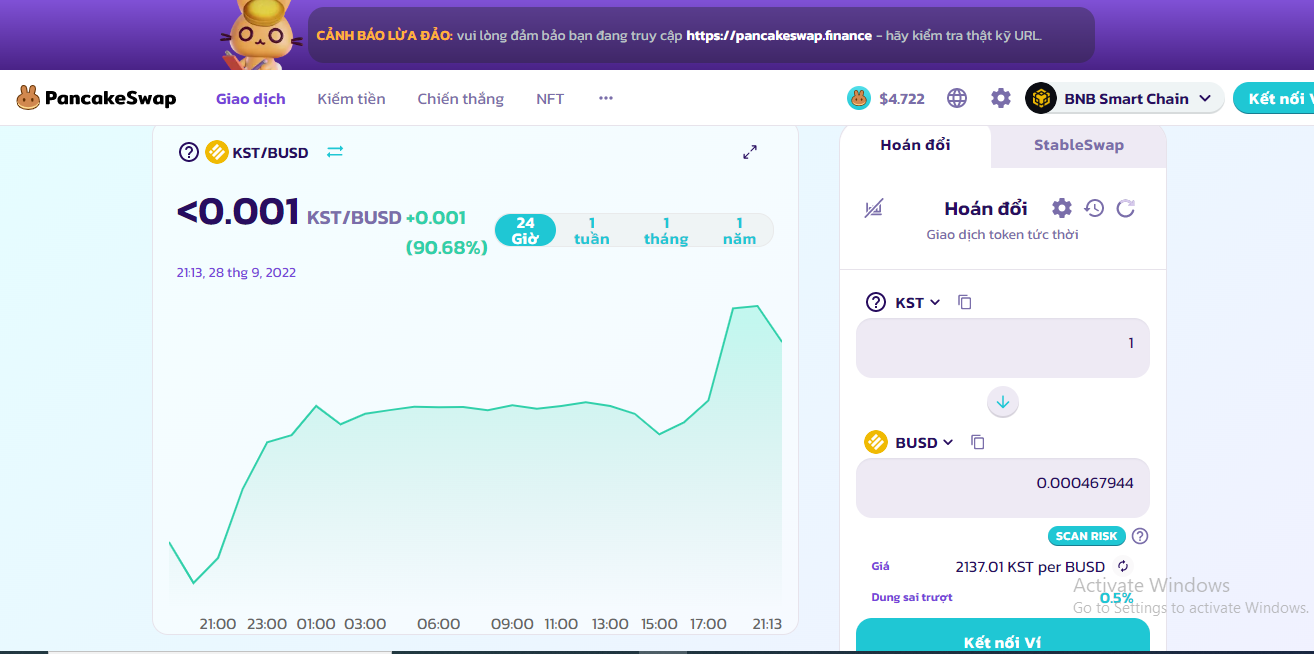Hide the chart using crossed chart icon

click(874, 208)
